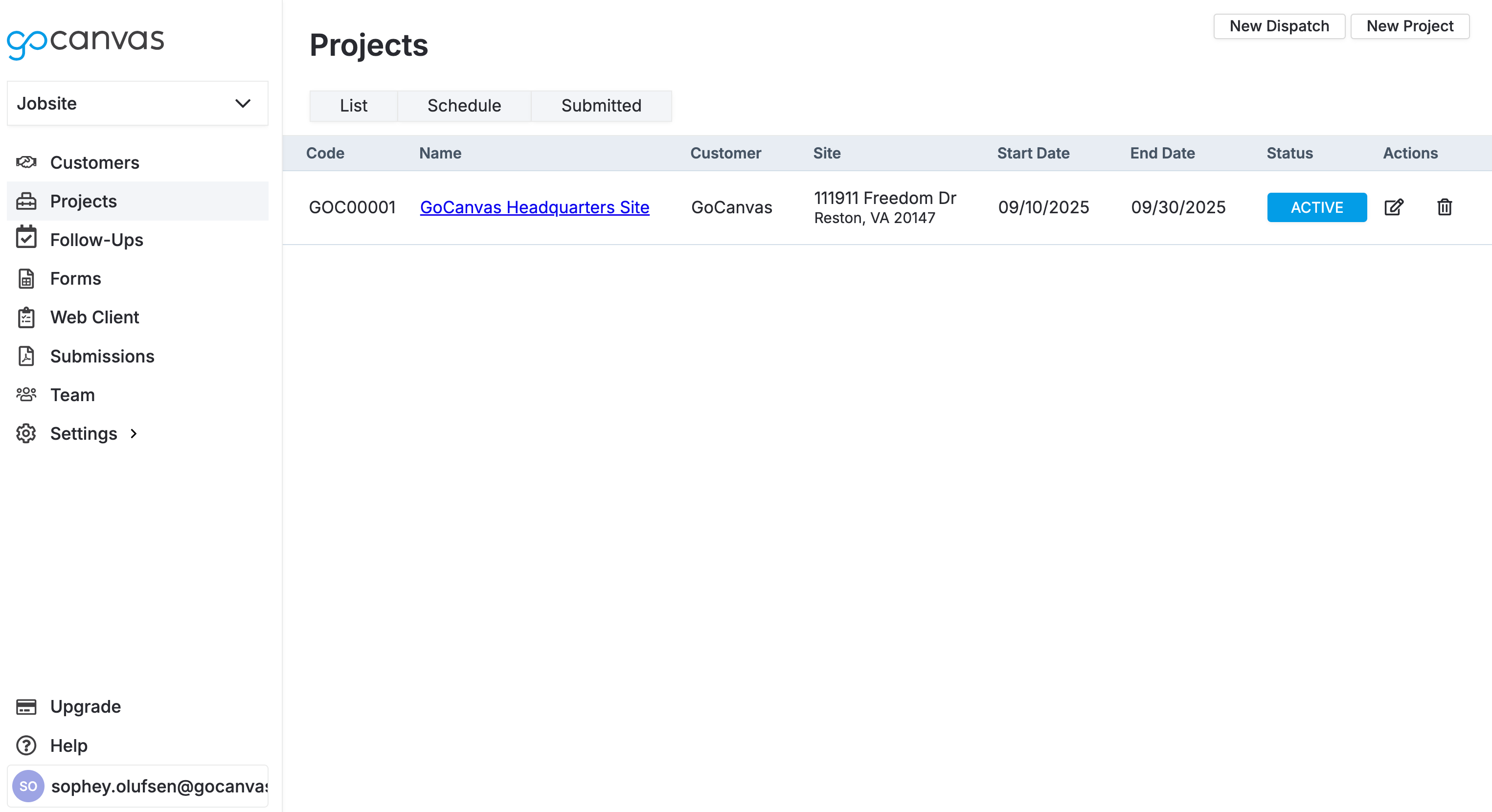The image size is (1492, 812).
Task: Click the End Date column header
Action: pos(1162,154)
